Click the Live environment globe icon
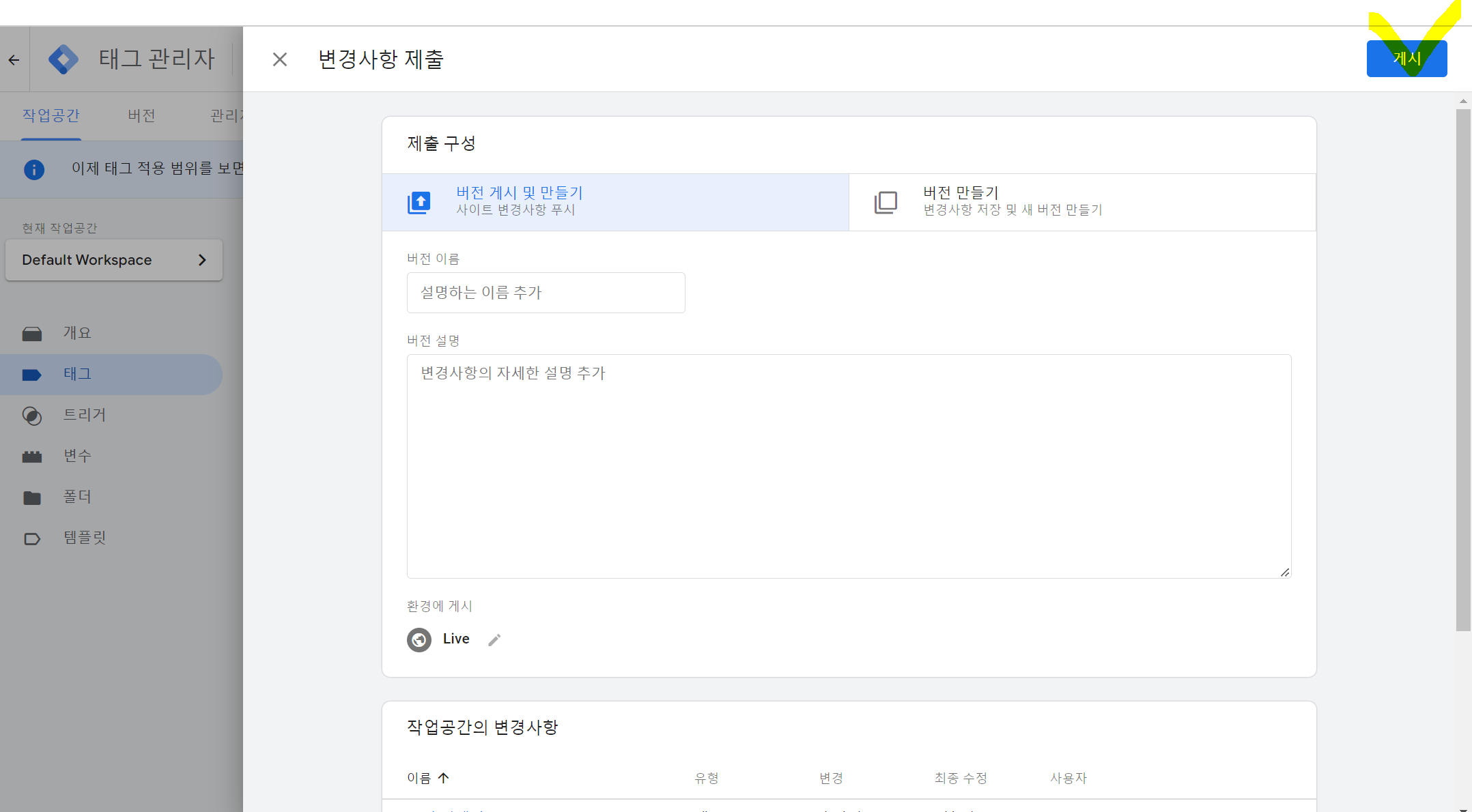The image size is (1472, 812). tap(419, 639)
